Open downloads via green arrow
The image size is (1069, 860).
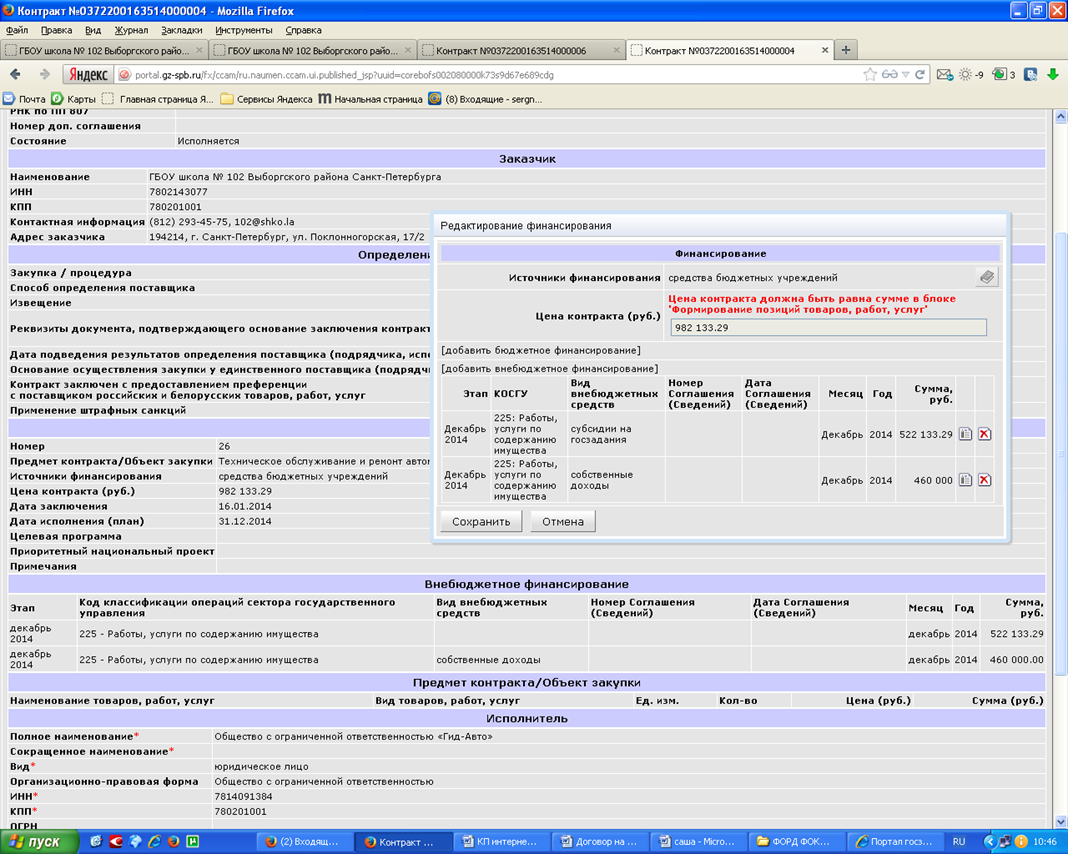[1053, 74]
